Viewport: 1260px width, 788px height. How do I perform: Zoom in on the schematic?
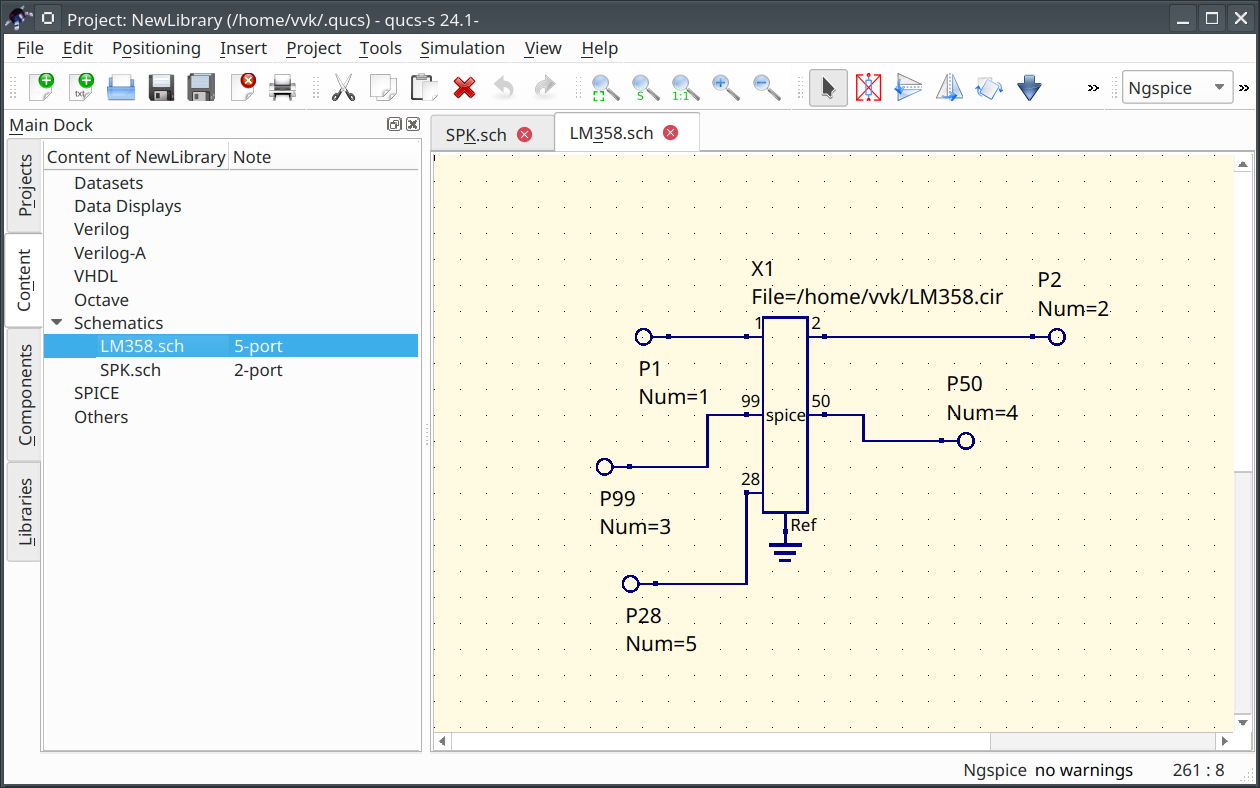click(726, 88)
